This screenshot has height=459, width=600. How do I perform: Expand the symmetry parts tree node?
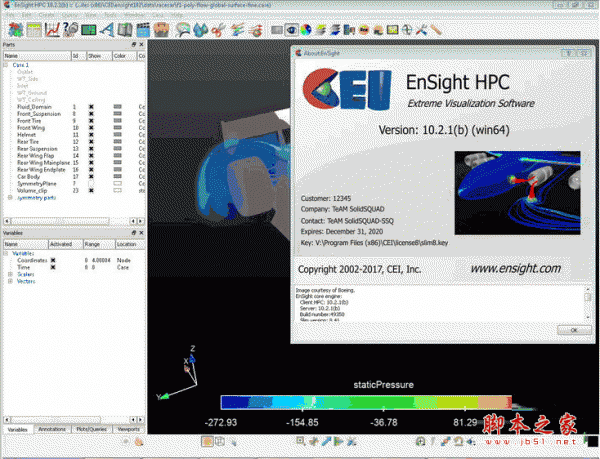(10, 197)
